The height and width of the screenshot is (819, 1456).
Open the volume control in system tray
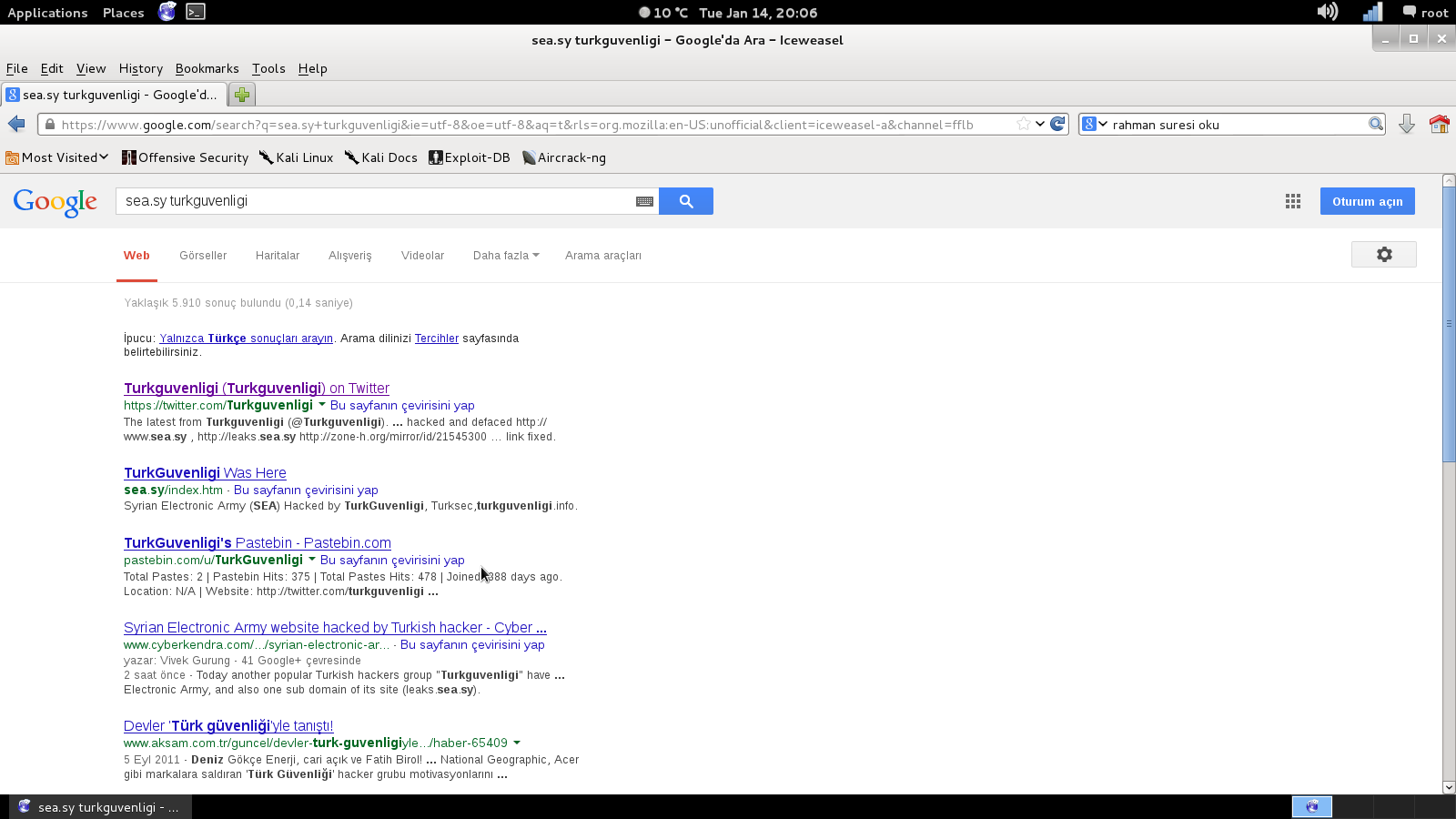pyautogui.click(x=1328, y=12)
